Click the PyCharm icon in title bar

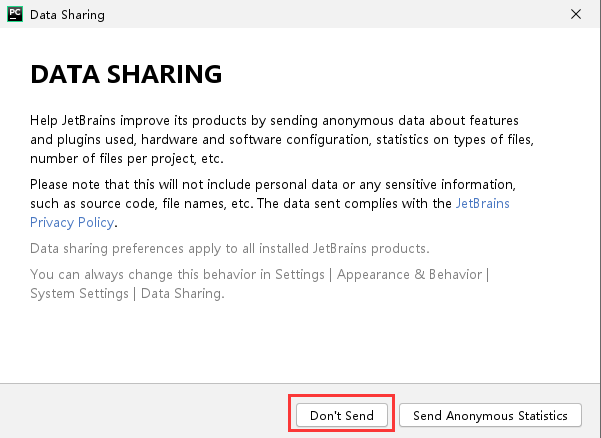[14, 15]
